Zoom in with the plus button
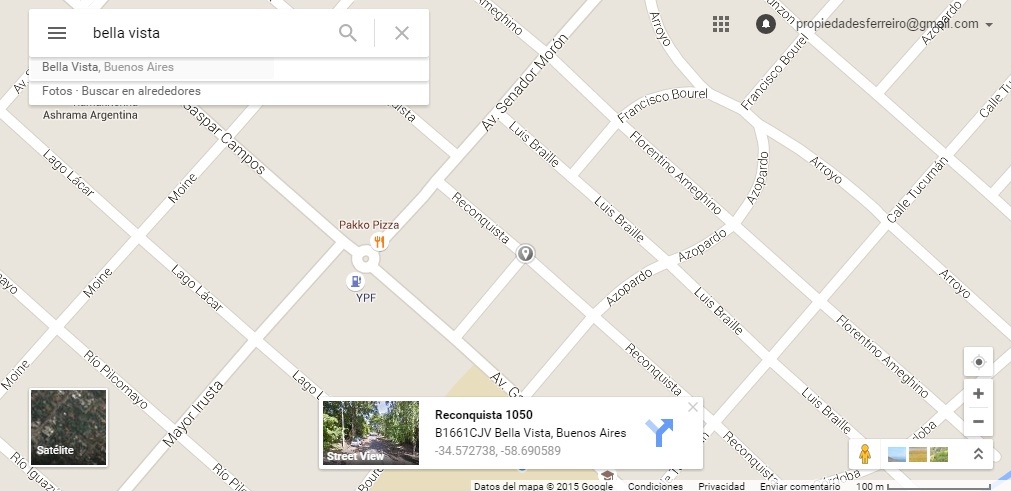Image resolution: width=1011 pixels, height=491 pixels. tap(978, 394)
